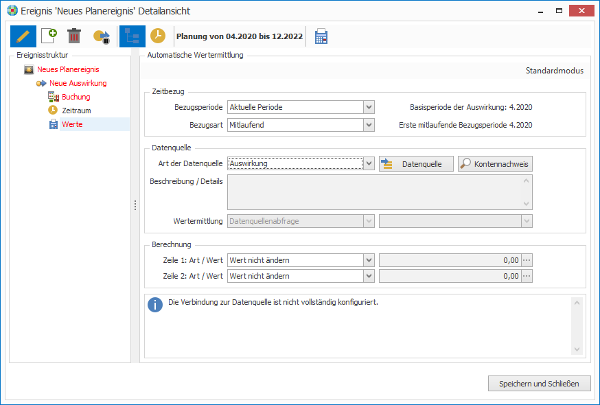Click the Zeile 2 value field showing 0,00
This screenshot has height=405, width=600.
[450, 276]
